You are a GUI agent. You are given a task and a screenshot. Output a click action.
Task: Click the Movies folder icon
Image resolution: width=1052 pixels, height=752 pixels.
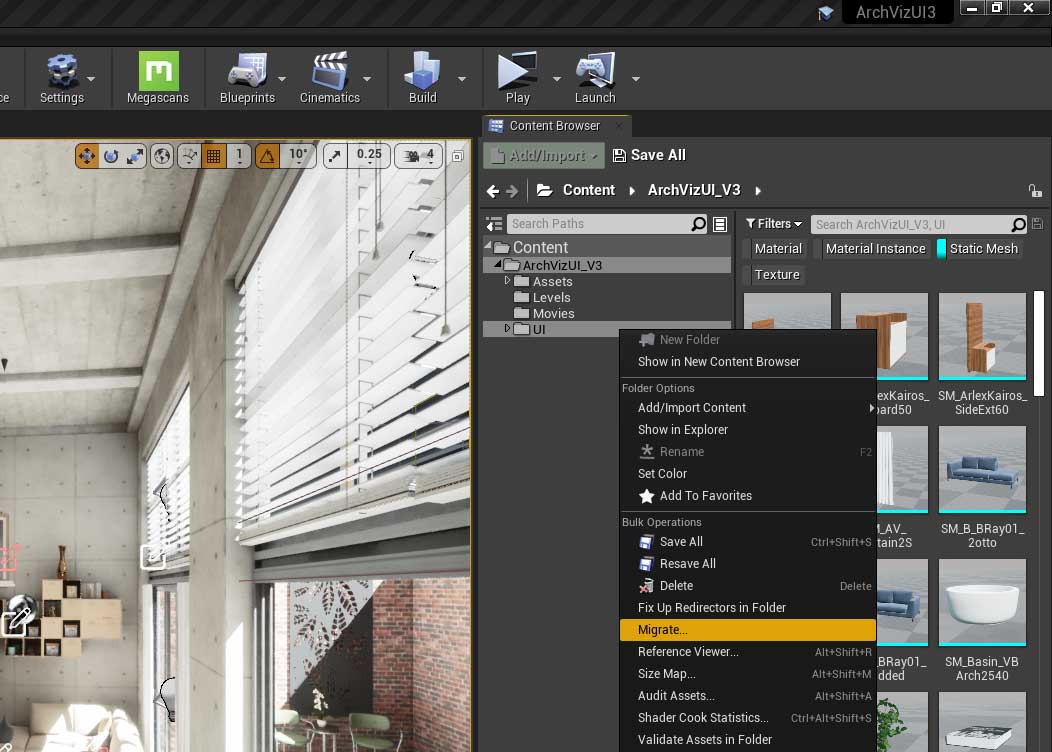[521, 313]
